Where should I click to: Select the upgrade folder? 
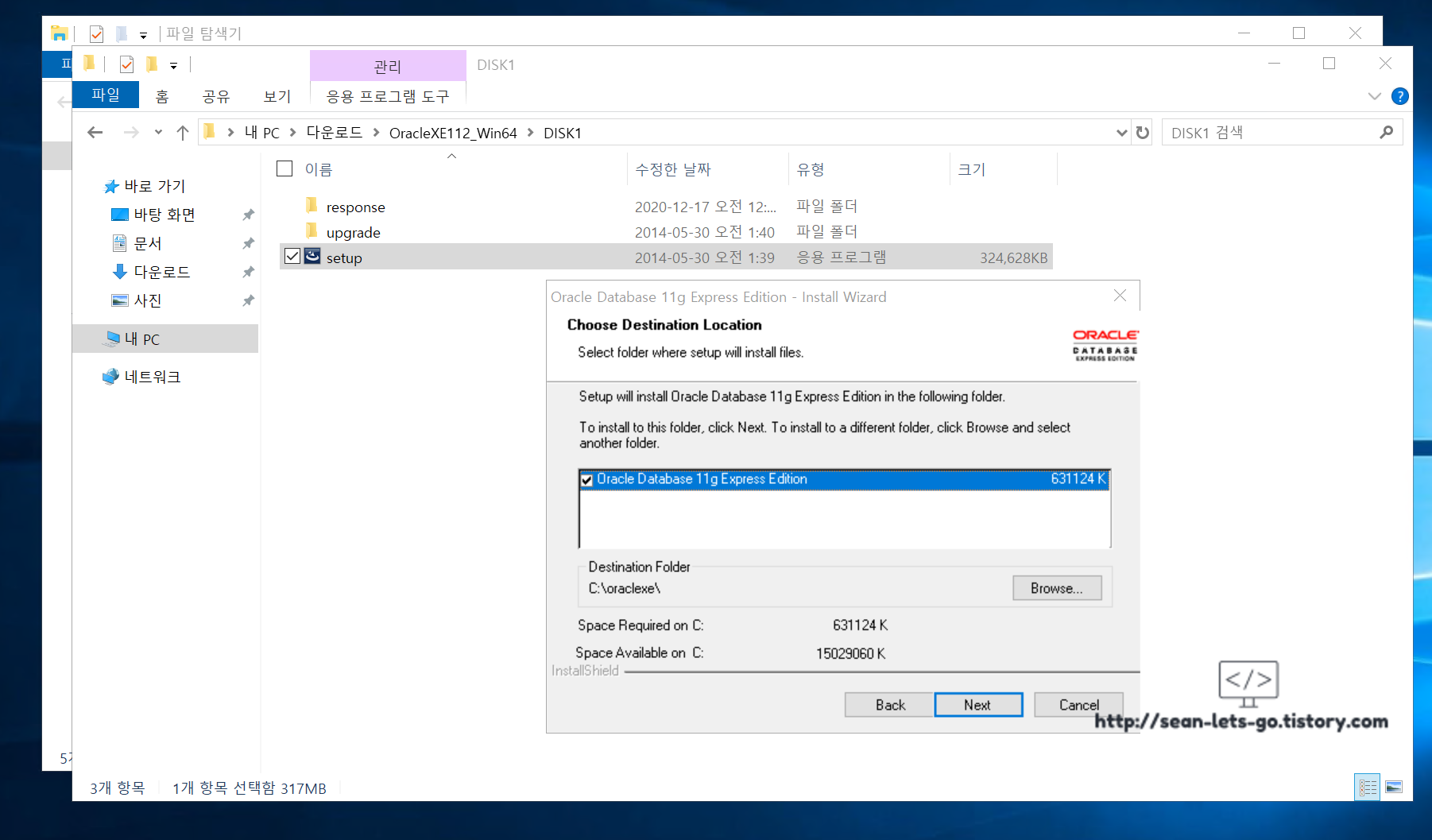(x=353, y=233)
